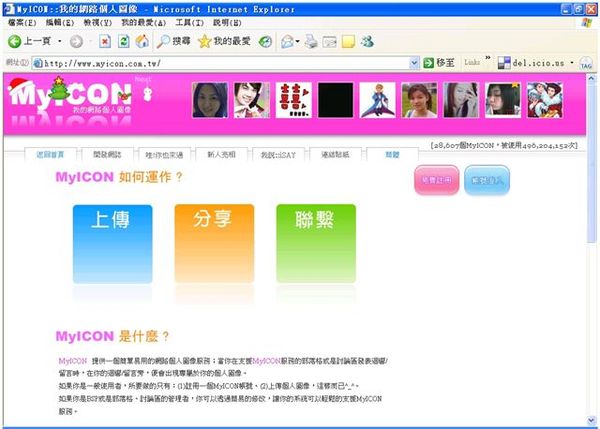Open the Back button history dropdown
The image size is (600, 429).
[x=60, y=41]
